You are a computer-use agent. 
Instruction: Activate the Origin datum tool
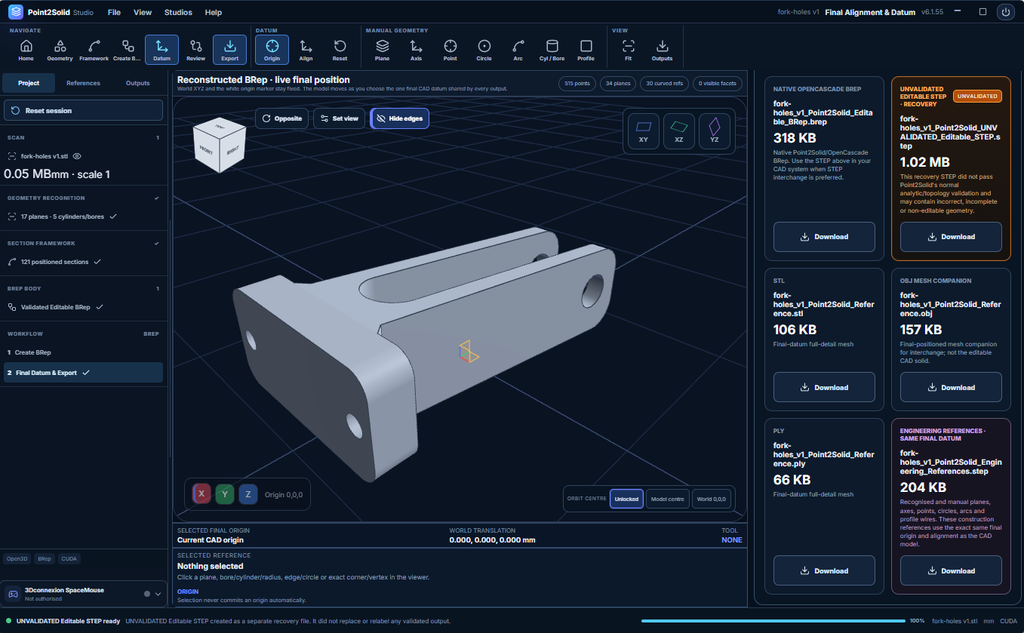272,50
